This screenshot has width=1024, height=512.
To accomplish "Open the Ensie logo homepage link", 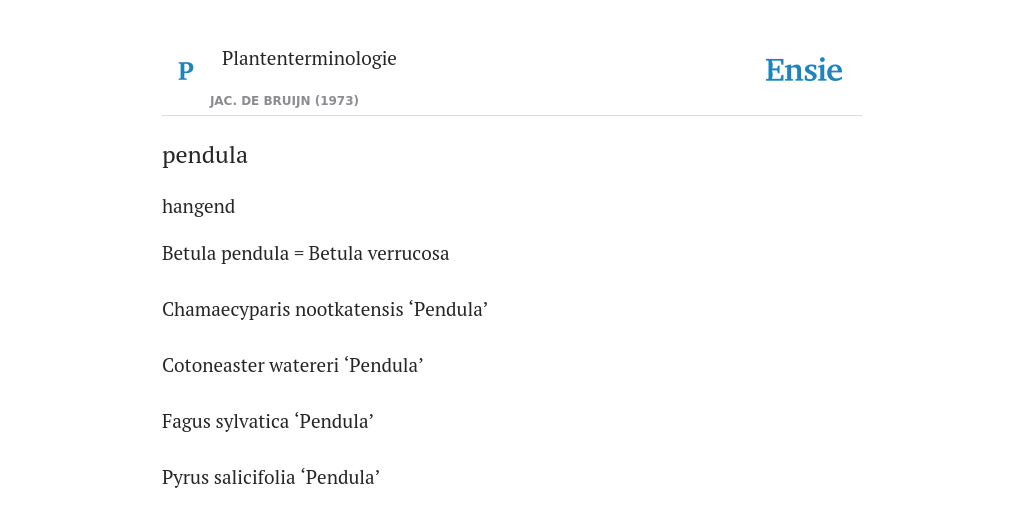I will pos(803,71).
